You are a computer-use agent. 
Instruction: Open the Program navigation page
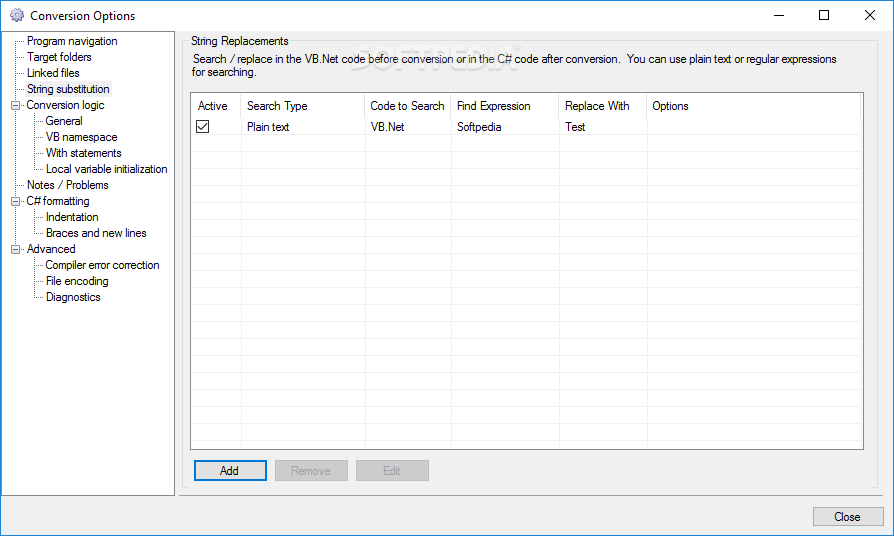pyautogui.click(x=72, y=41)
